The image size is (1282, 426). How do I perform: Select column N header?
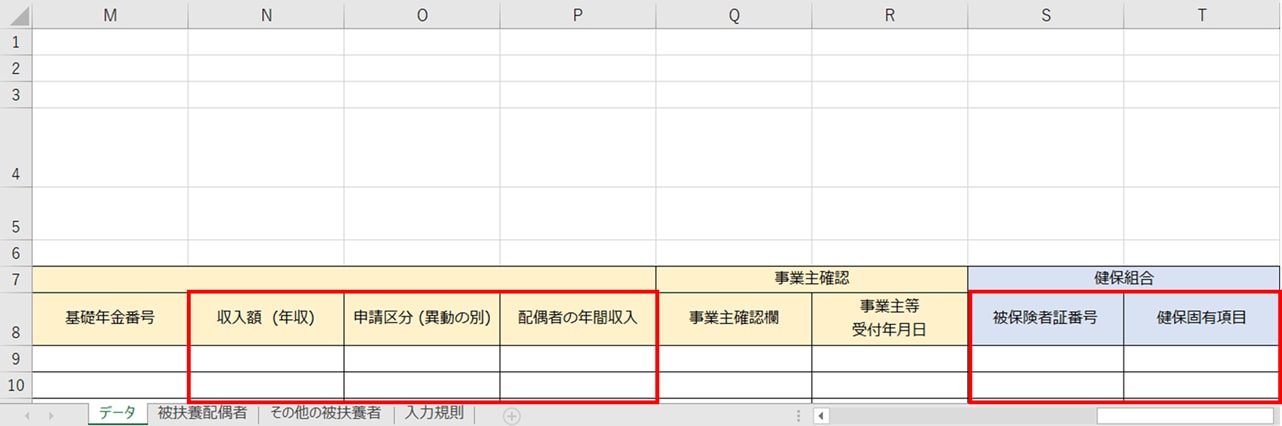pyautogui.click(x=266, y=15)
